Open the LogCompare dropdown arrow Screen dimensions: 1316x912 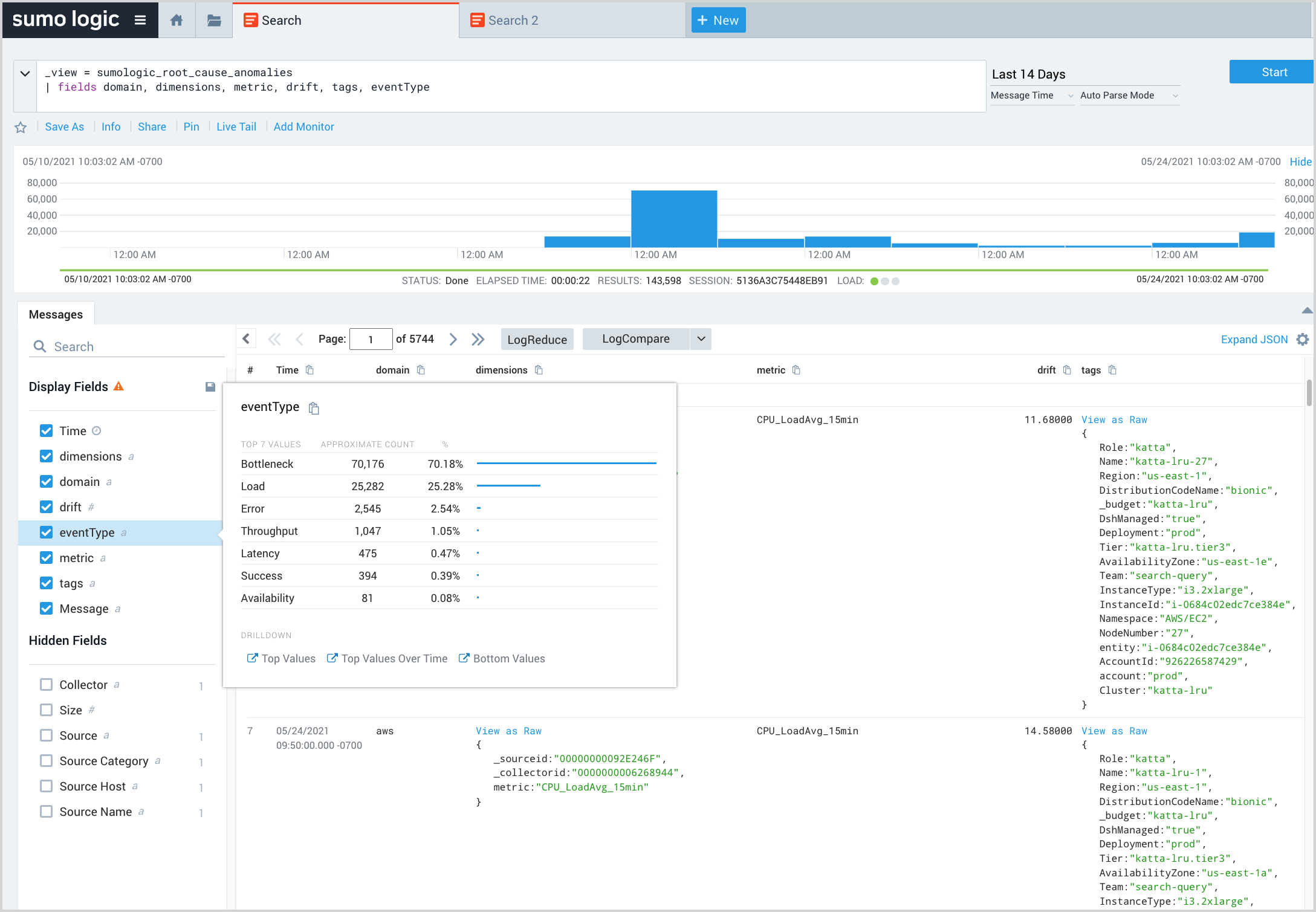click(701, 339)
